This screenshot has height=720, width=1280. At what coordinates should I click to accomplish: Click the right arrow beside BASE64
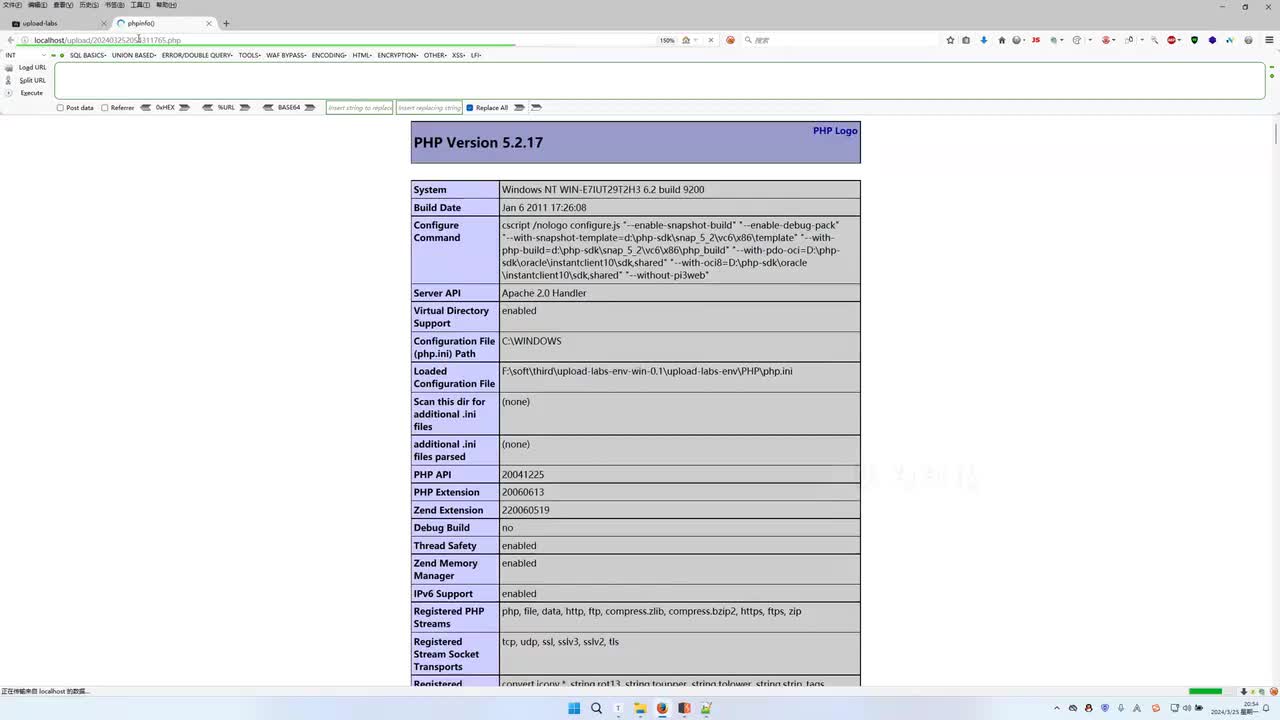(x=310, y=107)
